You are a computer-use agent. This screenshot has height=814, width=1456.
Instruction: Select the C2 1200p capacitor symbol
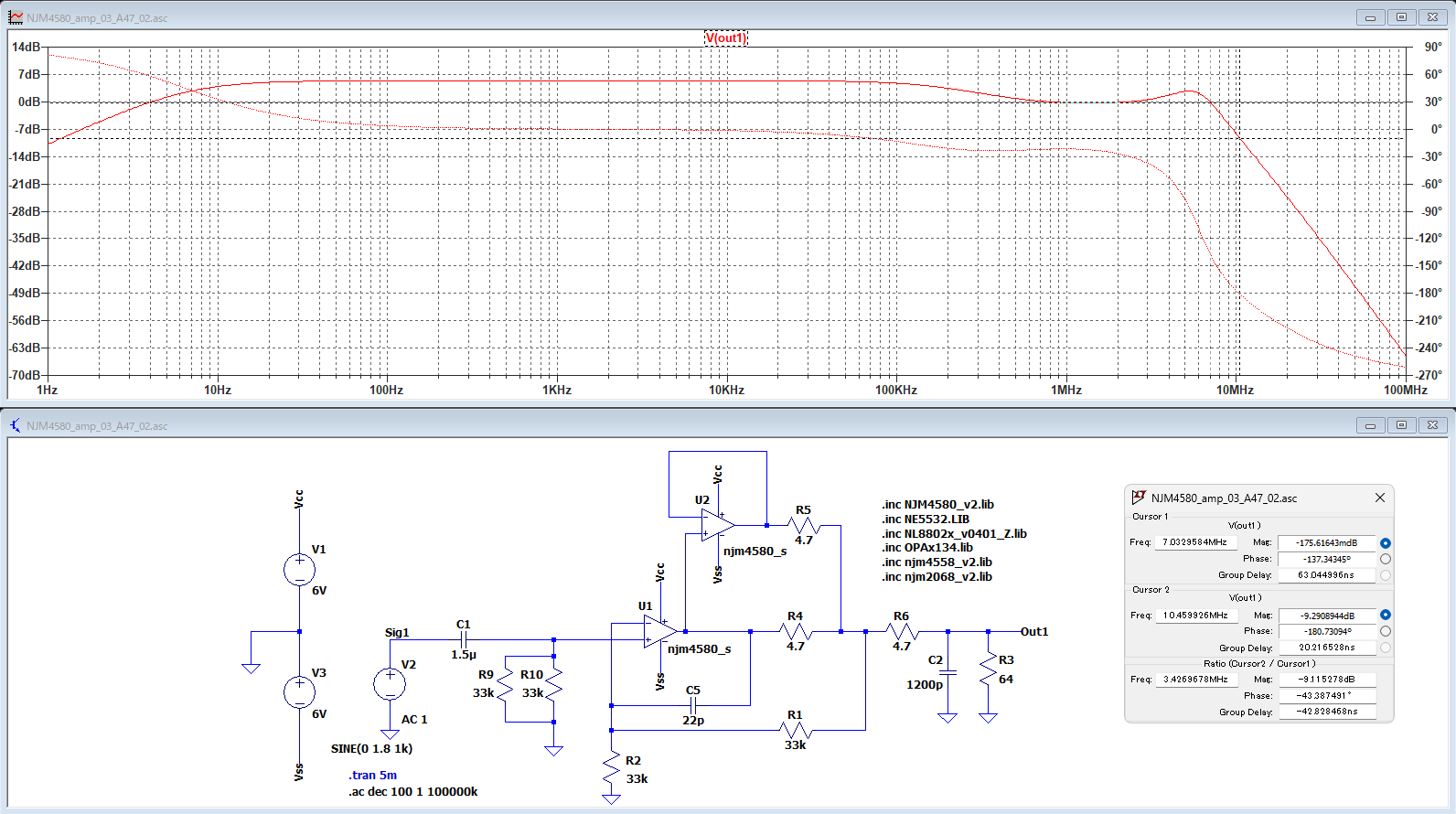click(x=947, y=672)
